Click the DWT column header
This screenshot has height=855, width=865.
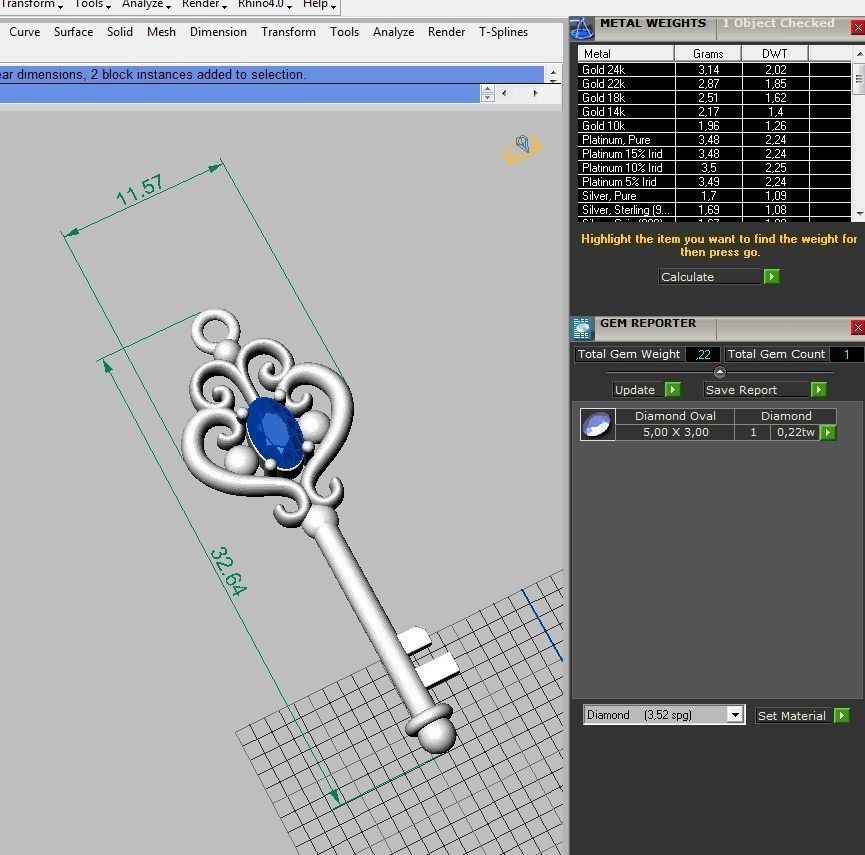(775, 54)
